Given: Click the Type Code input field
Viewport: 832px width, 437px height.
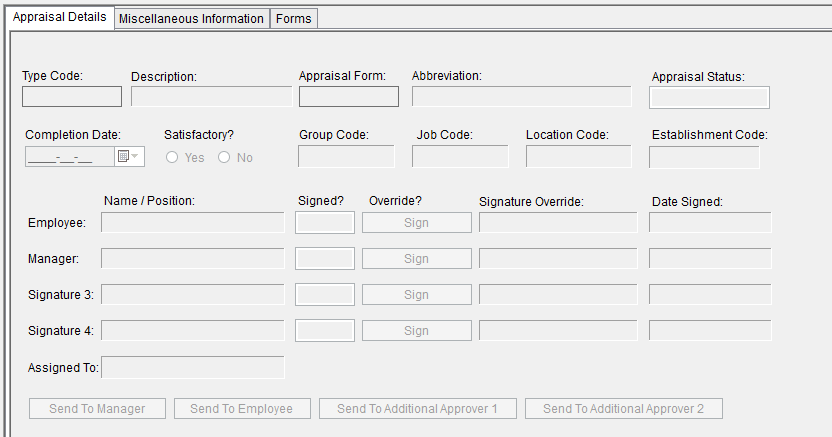Looking at the screenshot, I should click(x=72, y=97).
